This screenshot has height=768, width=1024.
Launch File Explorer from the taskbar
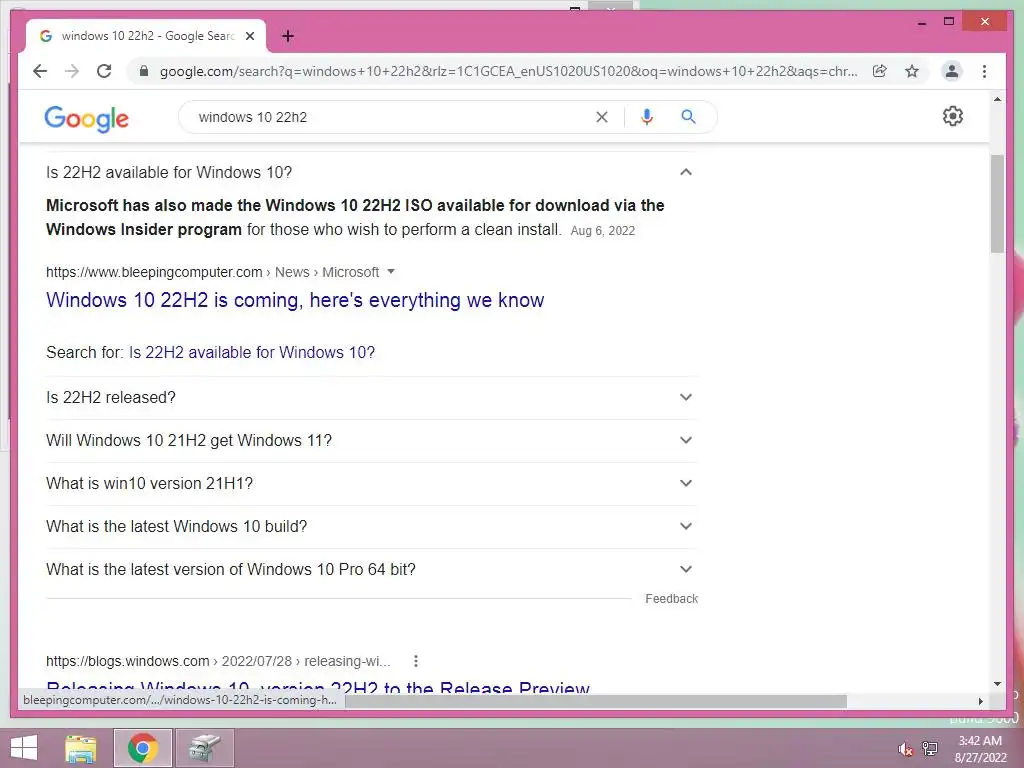81,748
